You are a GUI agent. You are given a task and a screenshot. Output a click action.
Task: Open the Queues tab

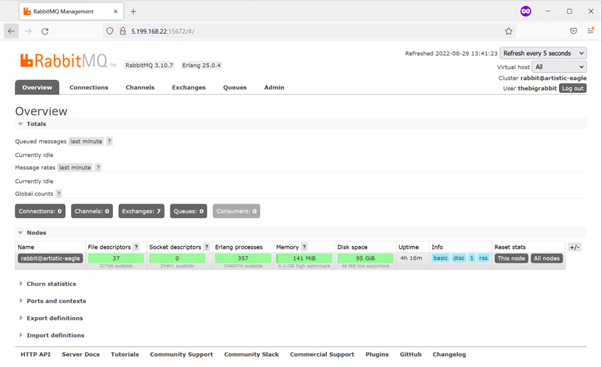(x=235, y=88)
